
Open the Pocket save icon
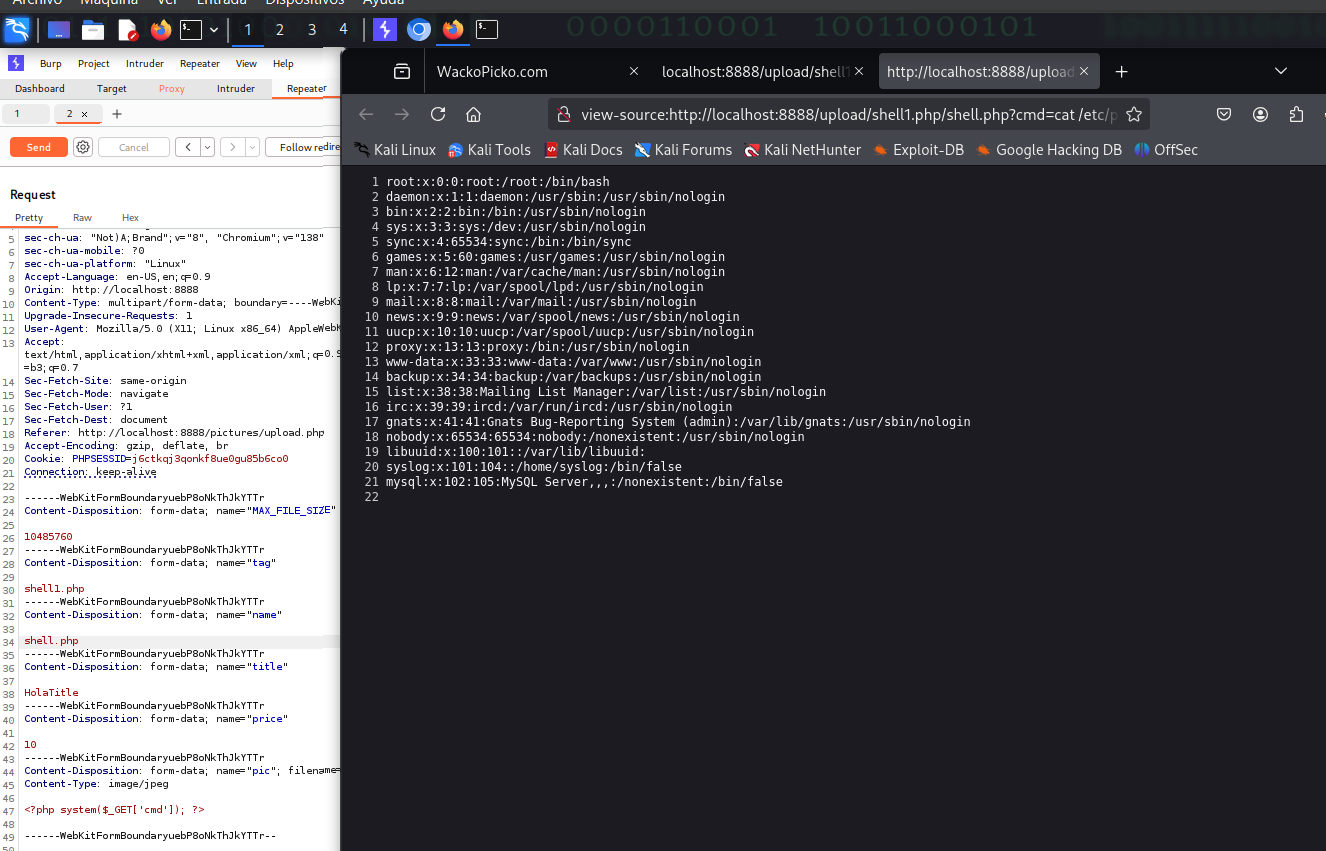click(x=1224, y=114)
